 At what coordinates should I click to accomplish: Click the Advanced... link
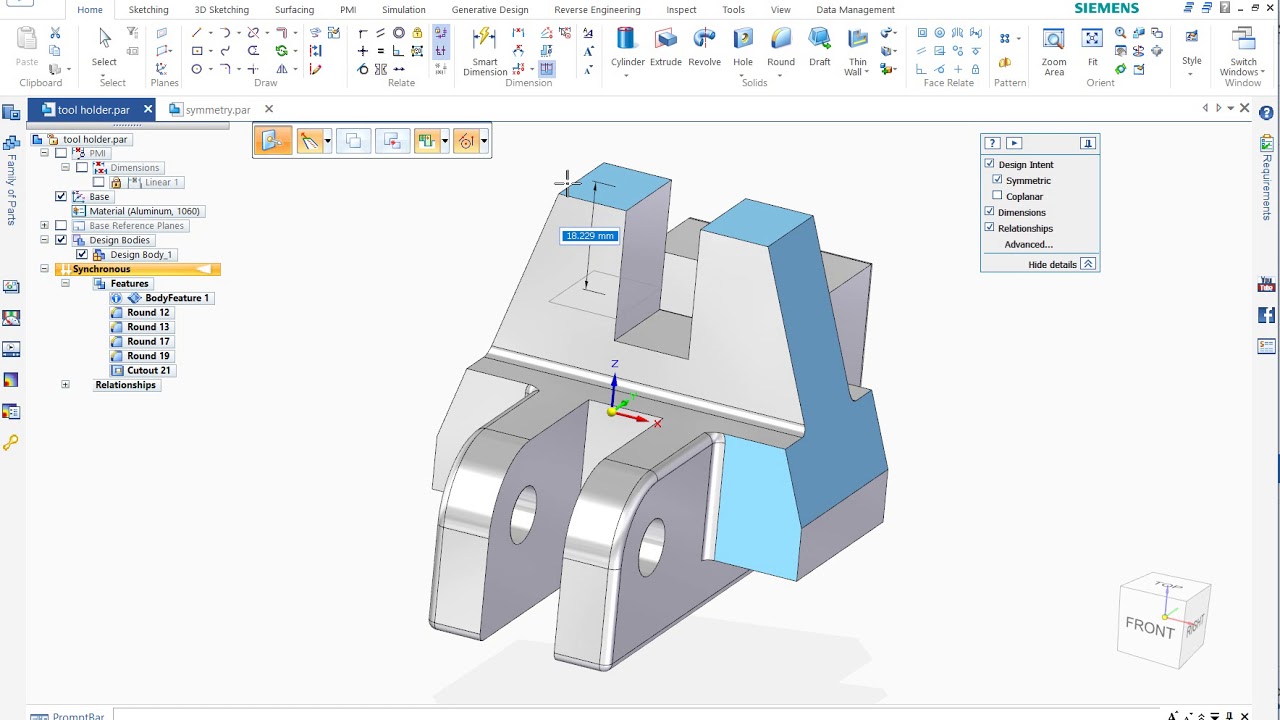coord(1028,244)
